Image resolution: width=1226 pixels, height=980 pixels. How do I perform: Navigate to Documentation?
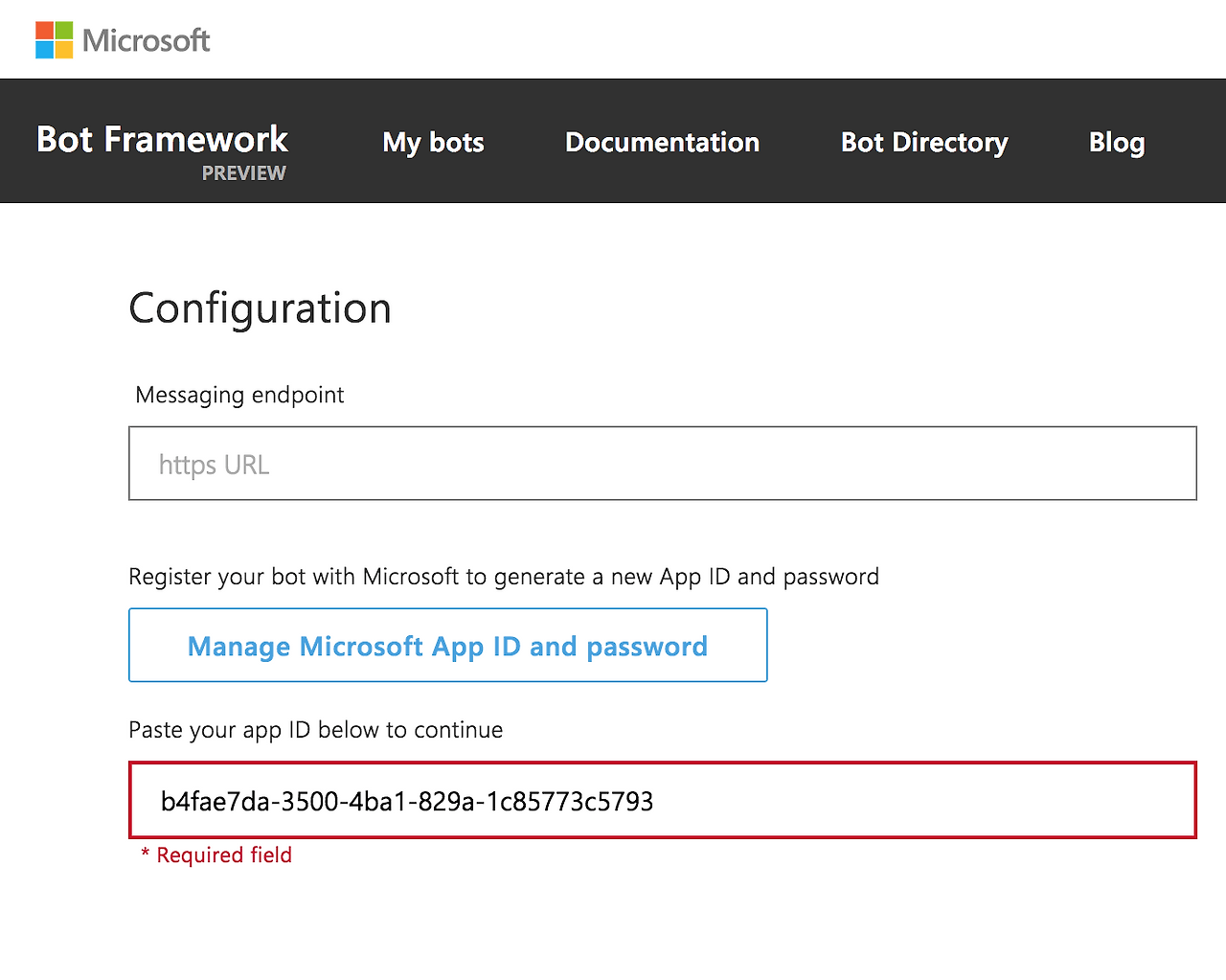pyautogui.click(x=662, y=142)
